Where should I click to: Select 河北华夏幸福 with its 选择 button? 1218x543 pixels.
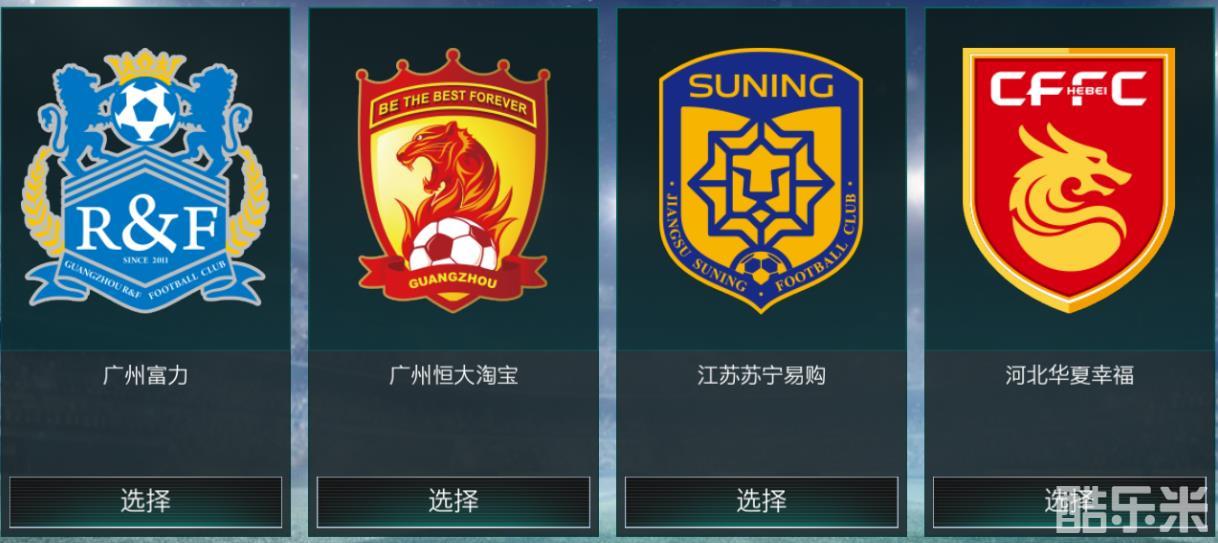[1069, 500]
